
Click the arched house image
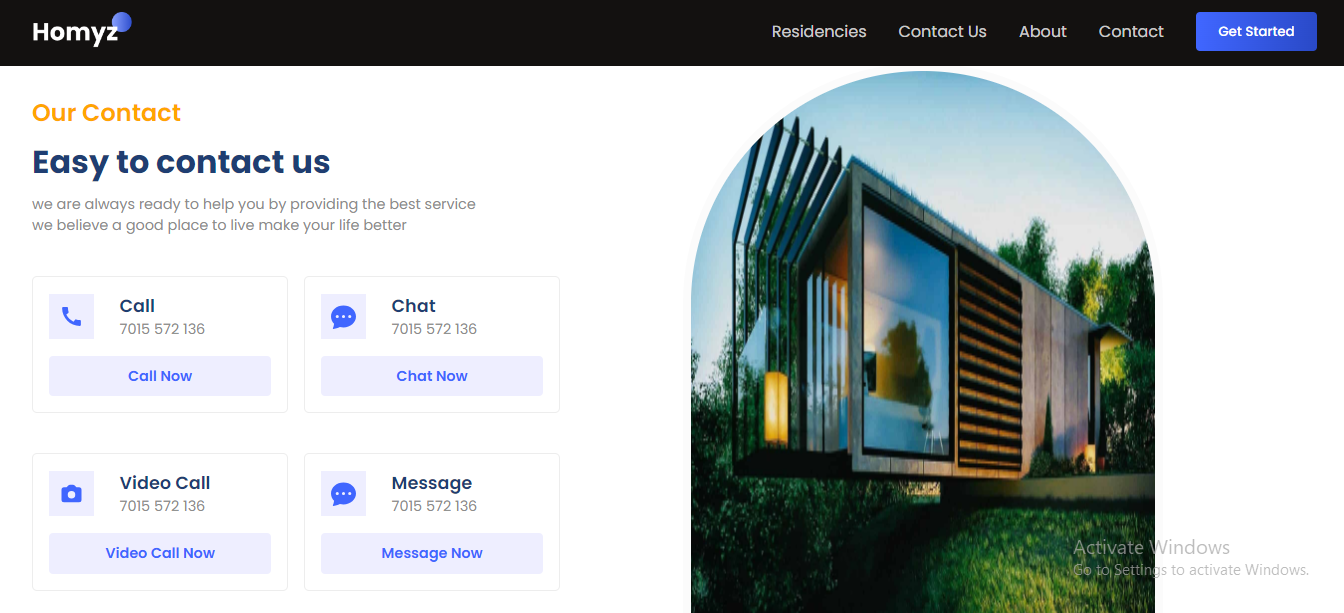(x=923, y=342)
